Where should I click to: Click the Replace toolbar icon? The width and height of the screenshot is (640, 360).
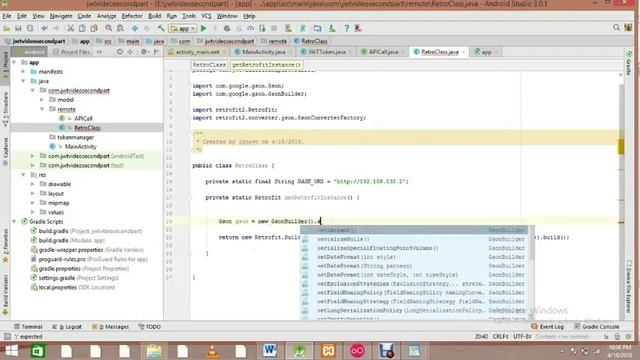pyautogui.click(x=120, y=28)
